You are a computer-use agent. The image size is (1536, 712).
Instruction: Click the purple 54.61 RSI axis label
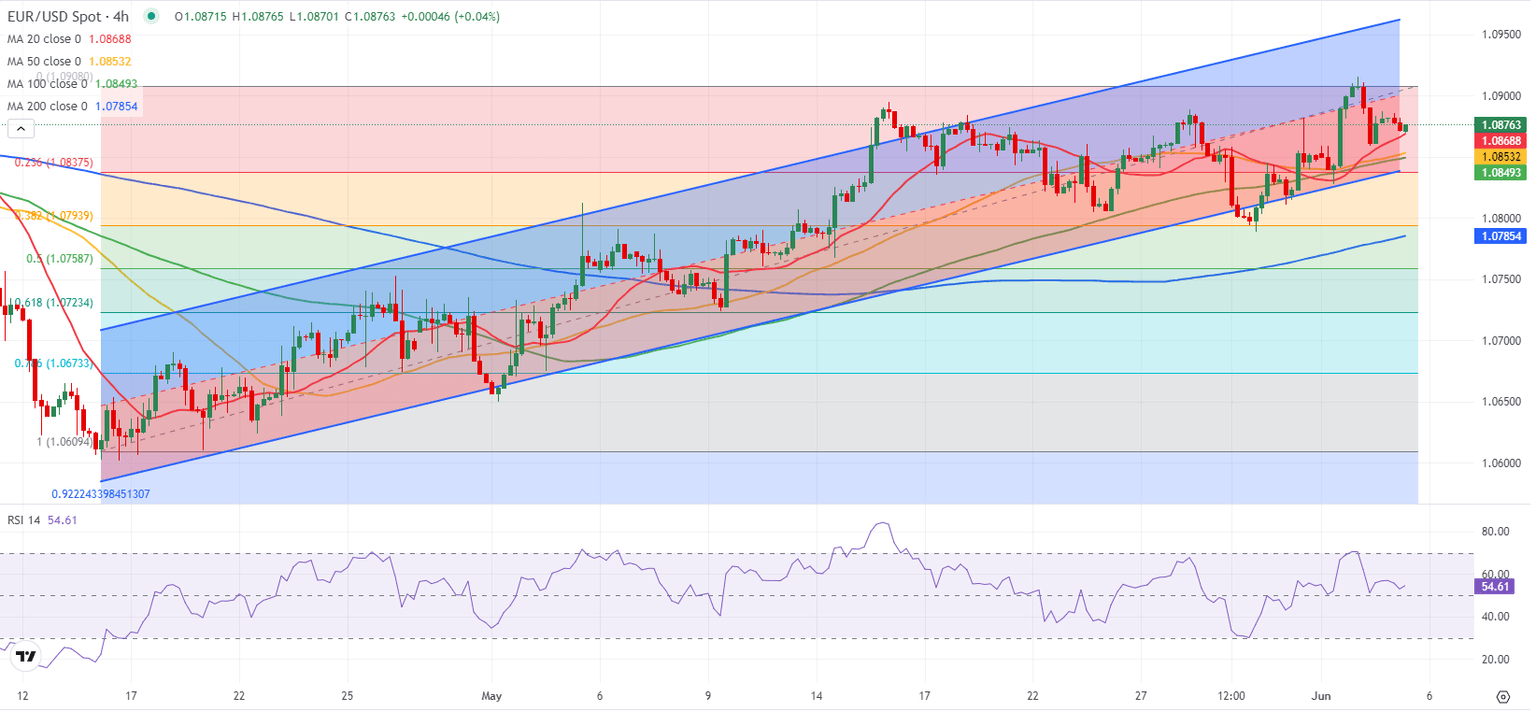[1493, 587]
